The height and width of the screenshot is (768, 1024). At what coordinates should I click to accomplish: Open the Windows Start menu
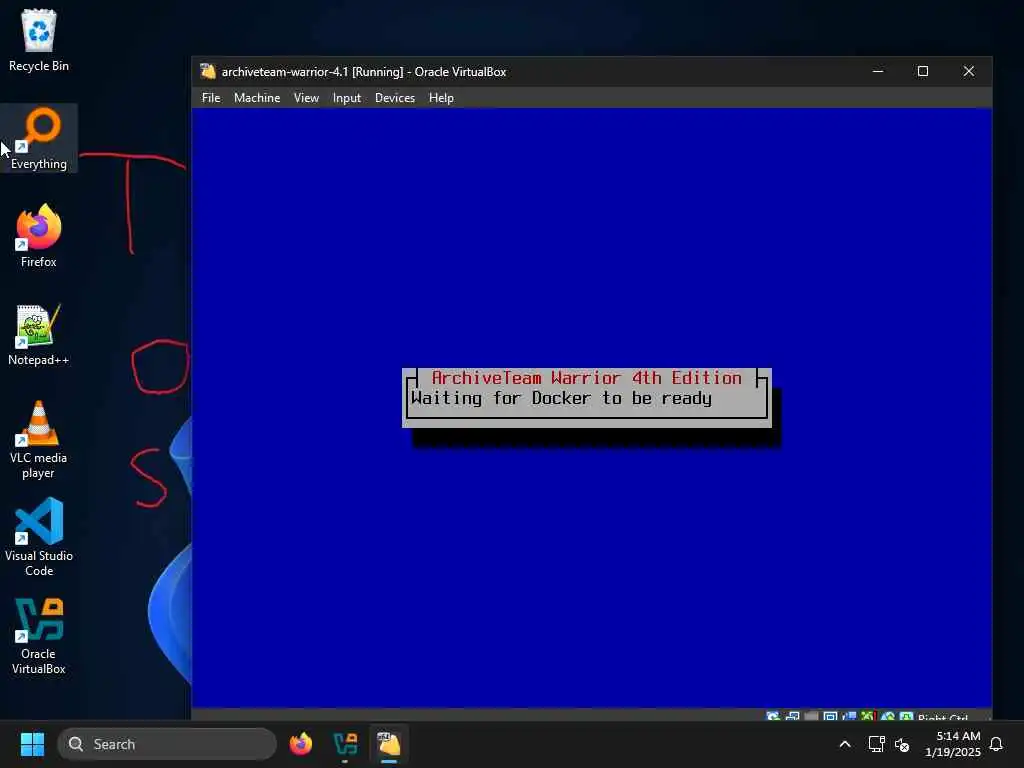[x=32, y=744]
